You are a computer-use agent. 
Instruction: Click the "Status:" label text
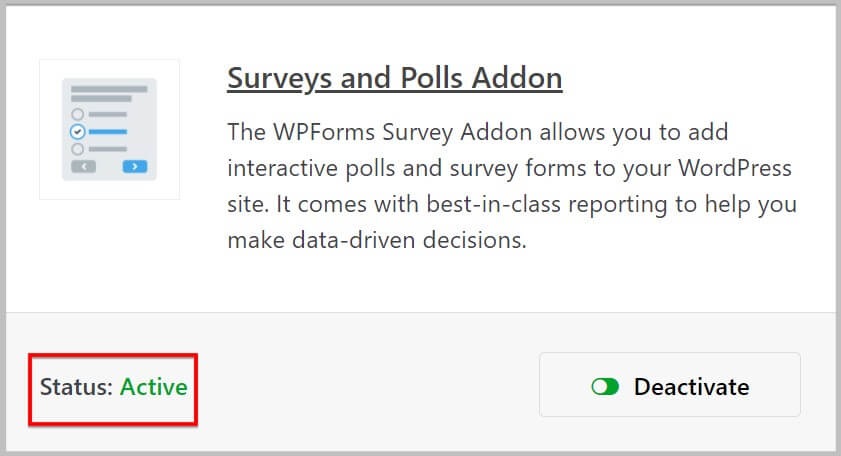point(76,387)
